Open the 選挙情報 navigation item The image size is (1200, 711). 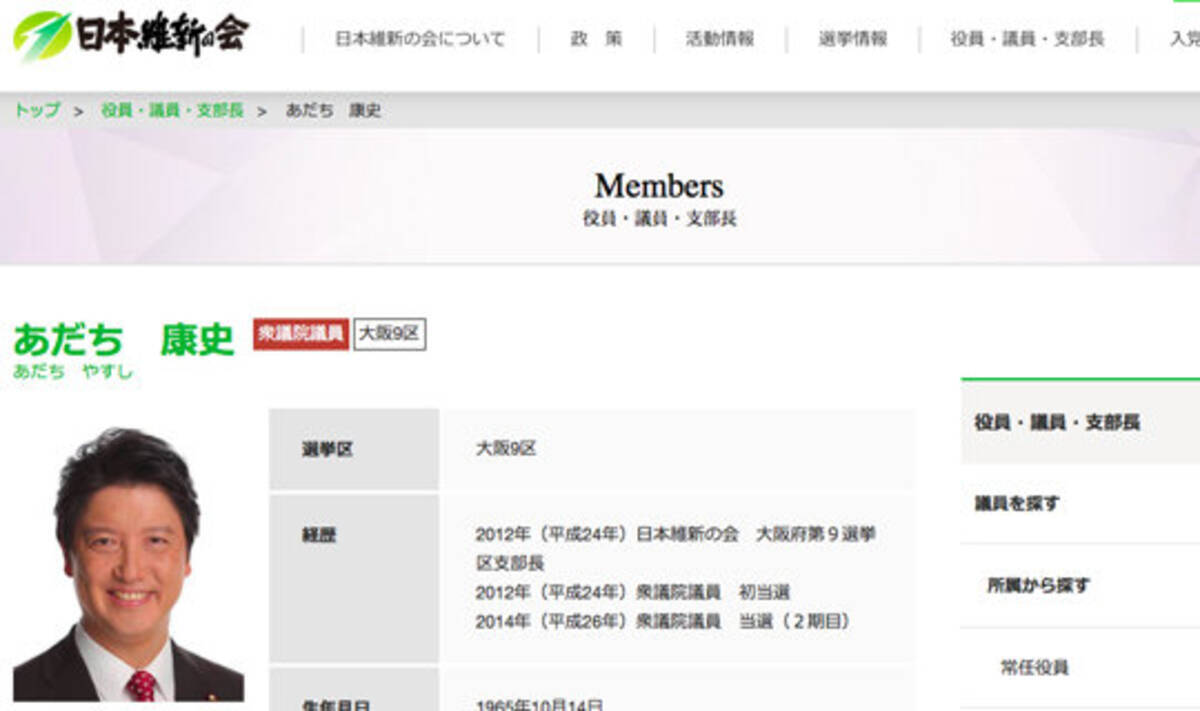(852, 40)
